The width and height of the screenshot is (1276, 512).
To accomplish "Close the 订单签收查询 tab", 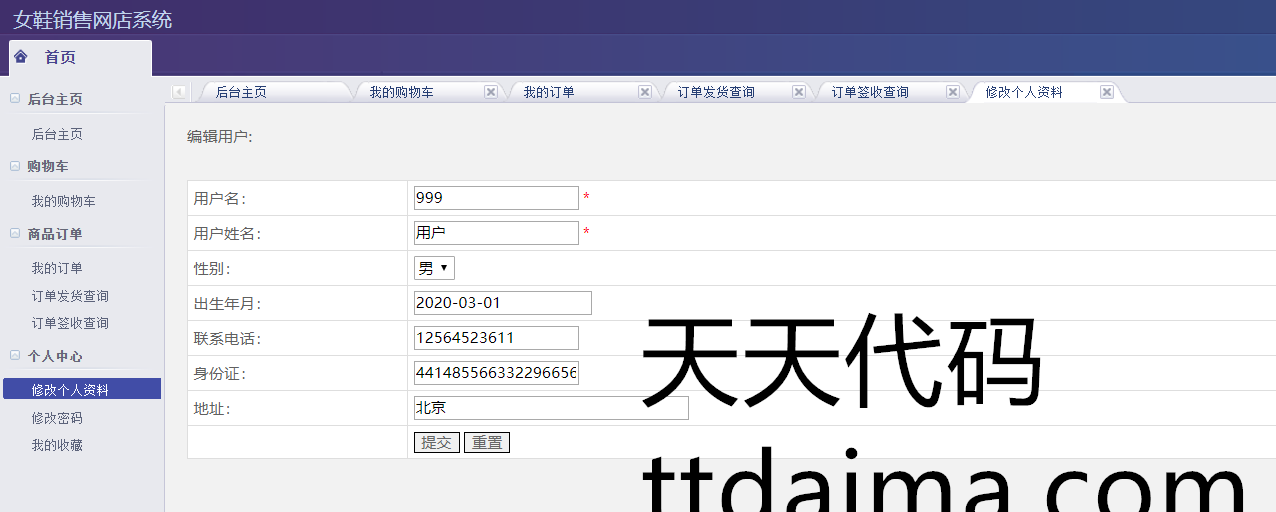I will tap(953, 92).
